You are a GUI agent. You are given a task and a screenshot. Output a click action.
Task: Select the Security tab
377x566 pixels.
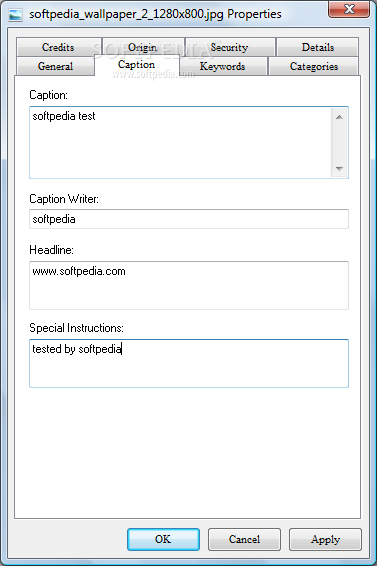[x=230, y=47]
